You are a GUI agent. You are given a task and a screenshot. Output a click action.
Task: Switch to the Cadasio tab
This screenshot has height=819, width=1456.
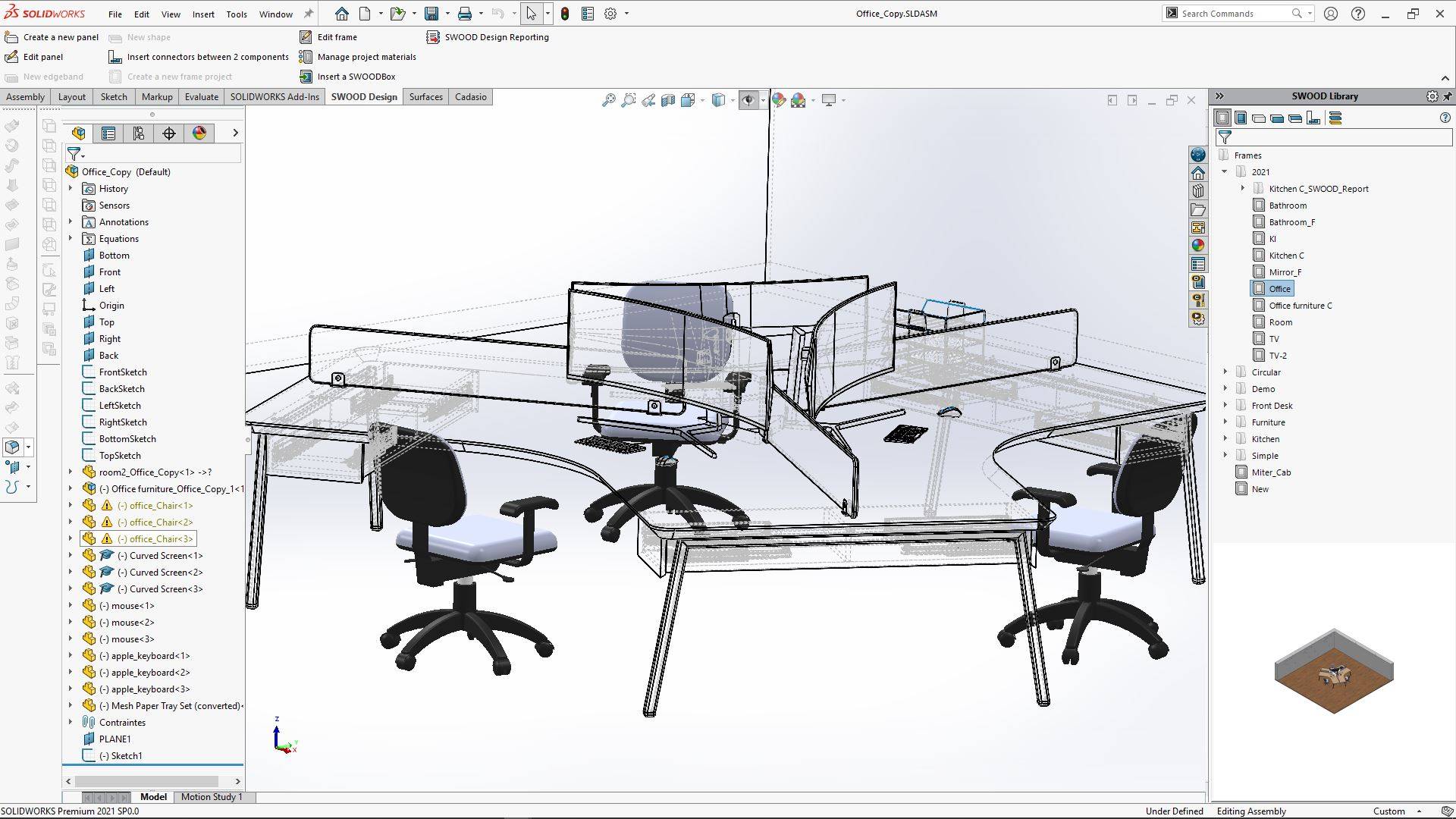(x=470, y=97)
